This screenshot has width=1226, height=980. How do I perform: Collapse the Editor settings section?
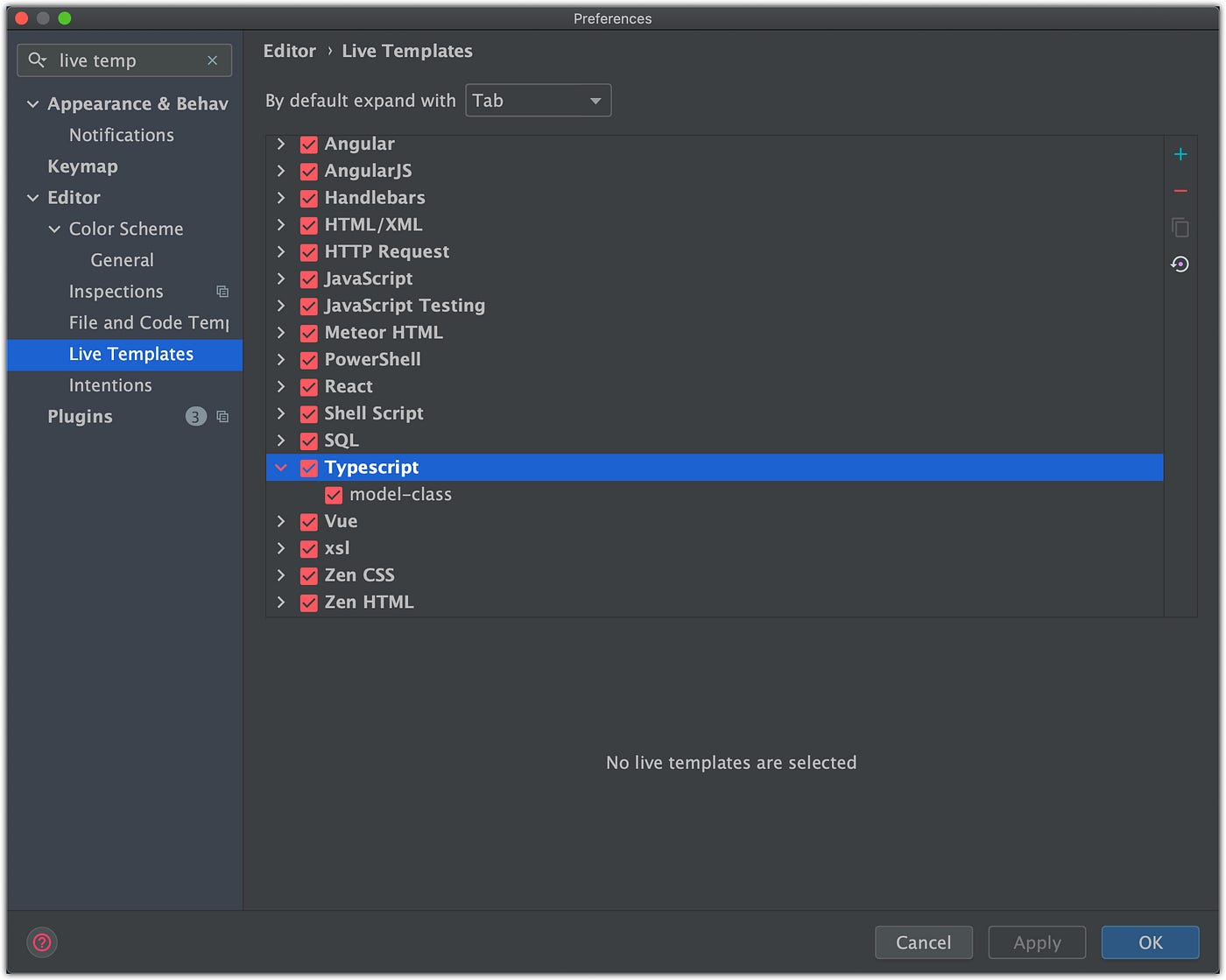pyautogui.click(x=33, y=198)
